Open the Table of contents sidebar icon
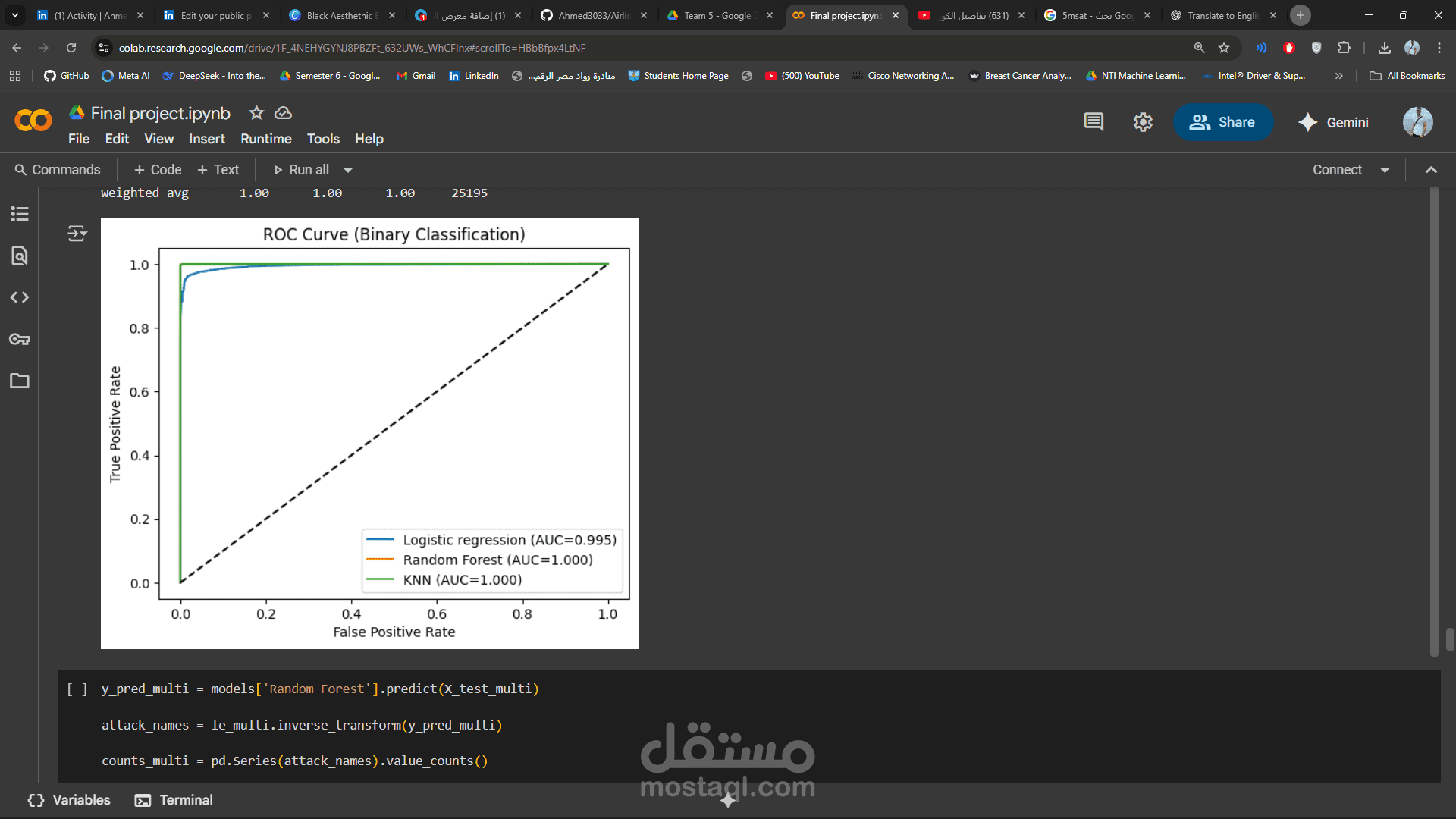Viewport: 1456px width, 819px height. [x=20, y=214]
